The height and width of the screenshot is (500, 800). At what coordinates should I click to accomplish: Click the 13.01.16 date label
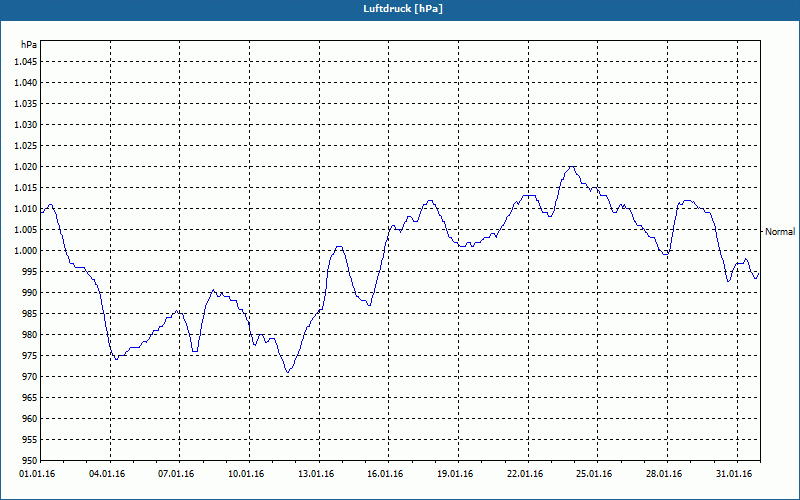316,474
